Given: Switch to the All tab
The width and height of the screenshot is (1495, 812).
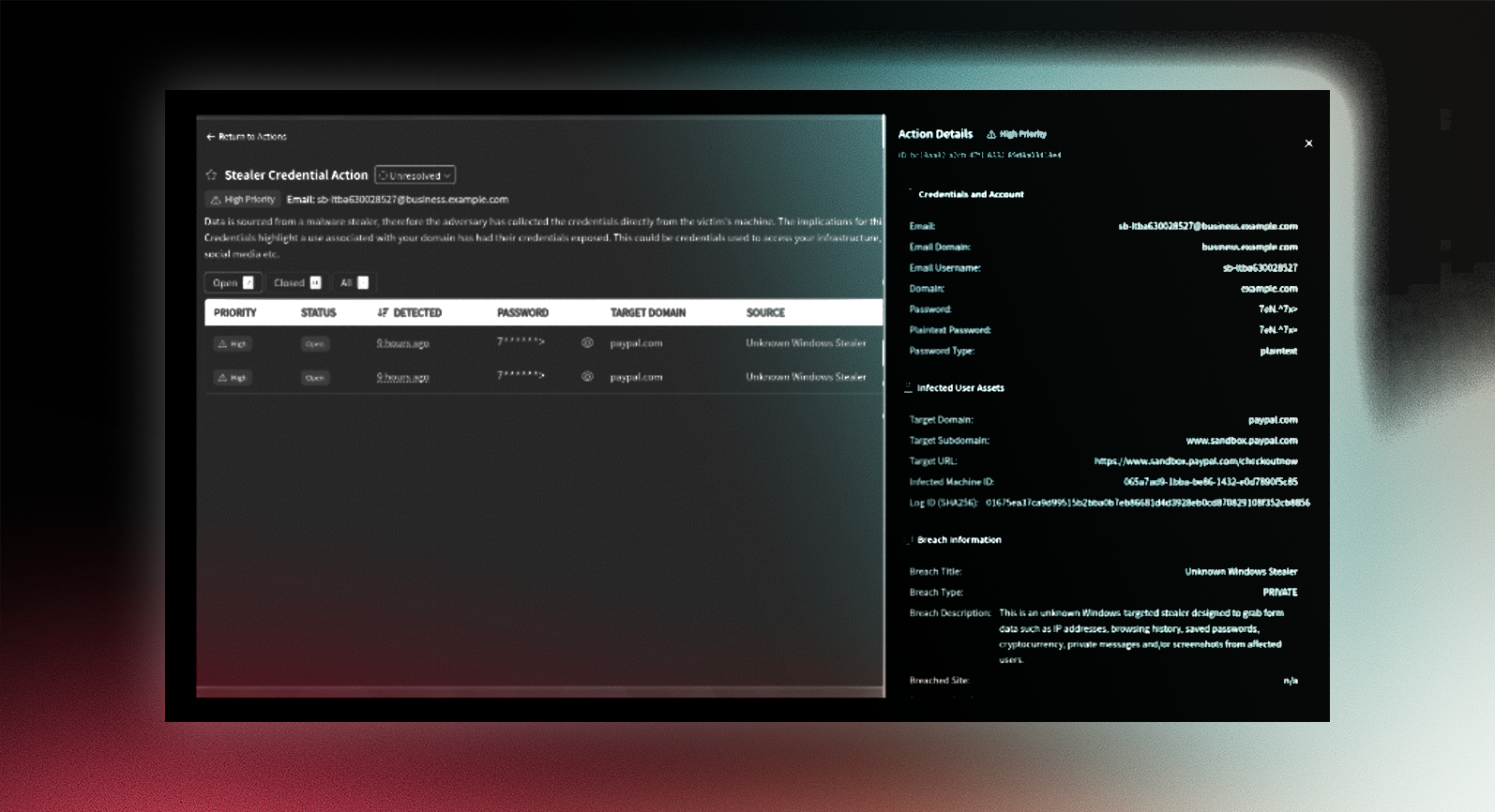Looking at the screenshot, I should (354, 282).
